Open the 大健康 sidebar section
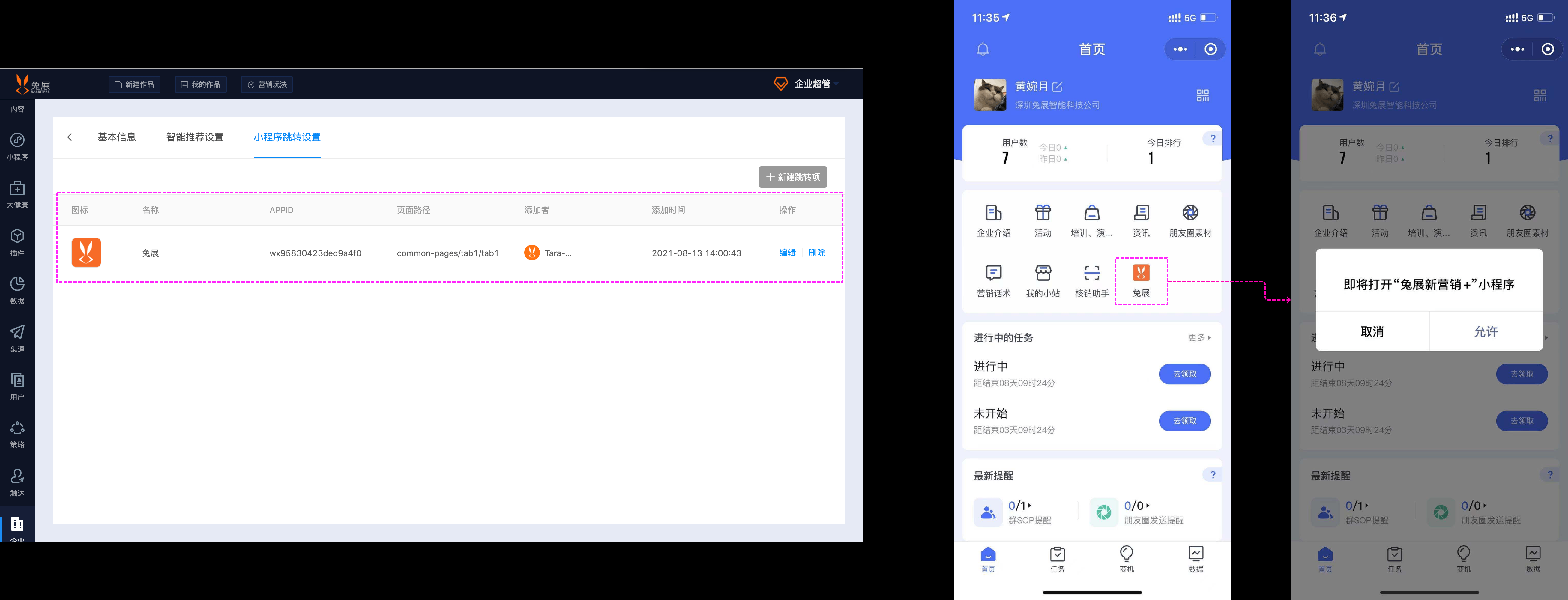 [17, 194]
